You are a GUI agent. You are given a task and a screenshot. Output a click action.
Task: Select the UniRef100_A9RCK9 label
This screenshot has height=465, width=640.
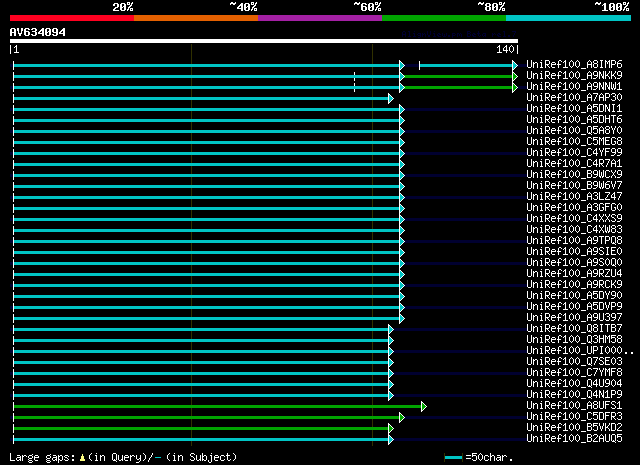pos(574,285)
